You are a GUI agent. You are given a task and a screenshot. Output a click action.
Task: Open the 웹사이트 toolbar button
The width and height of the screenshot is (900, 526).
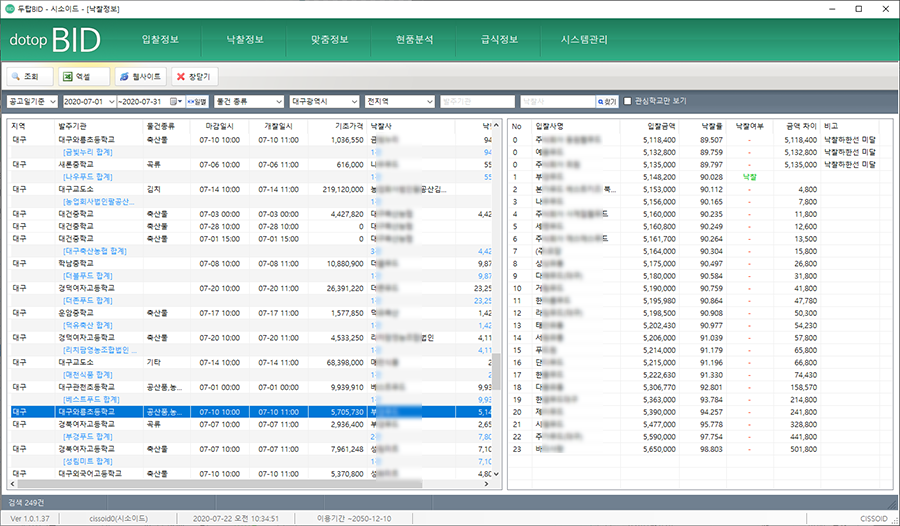tap(139, 75)
